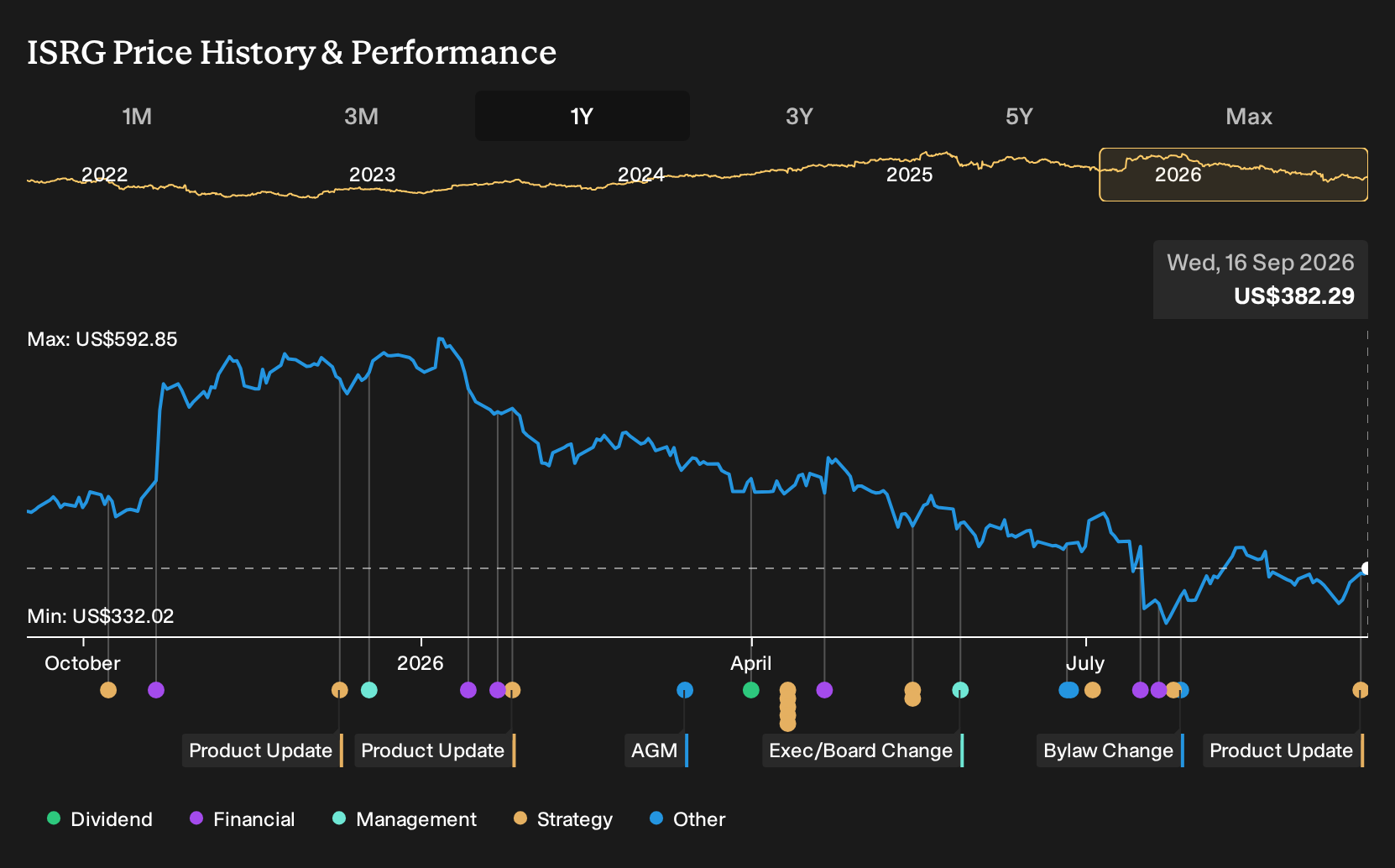Click the purple Financial dot after April
The image size is (1395, 868).
[824, 690]
